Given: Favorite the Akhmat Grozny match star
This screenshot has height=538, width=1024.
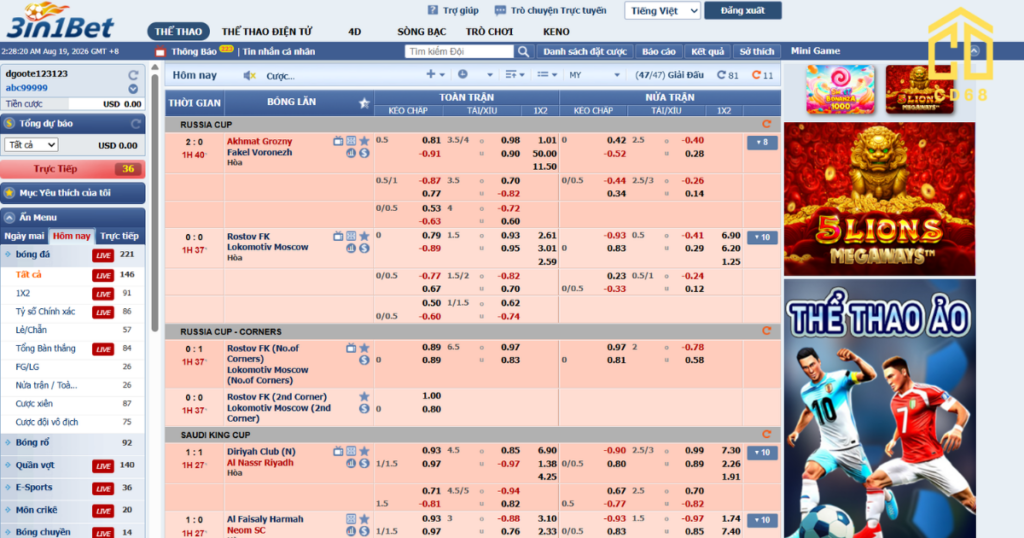Looking at the screenshot, I should pyautogui.click(x=364, y=141).
